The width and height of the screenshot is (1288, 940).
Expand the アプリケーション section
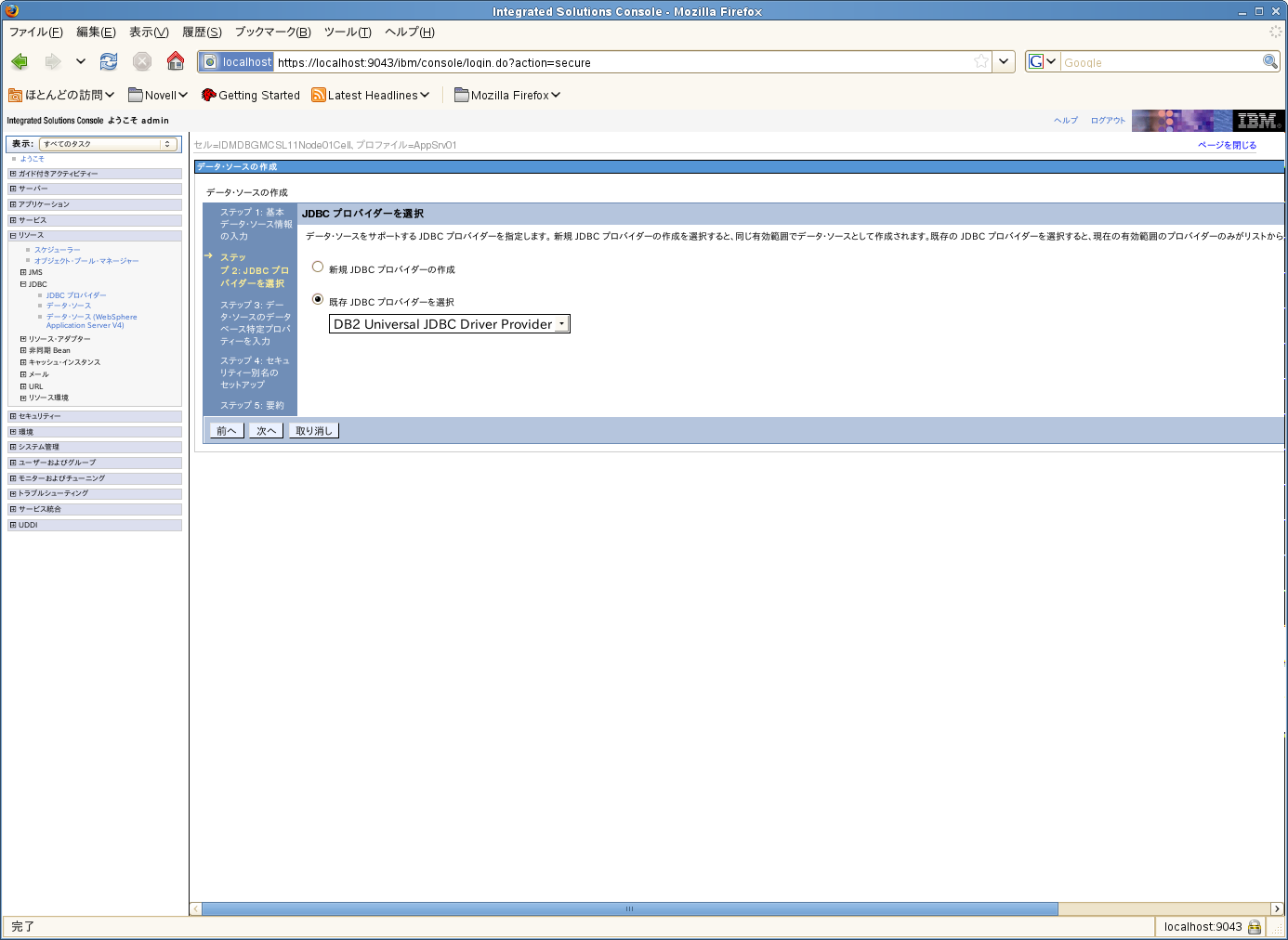(13, 204)
